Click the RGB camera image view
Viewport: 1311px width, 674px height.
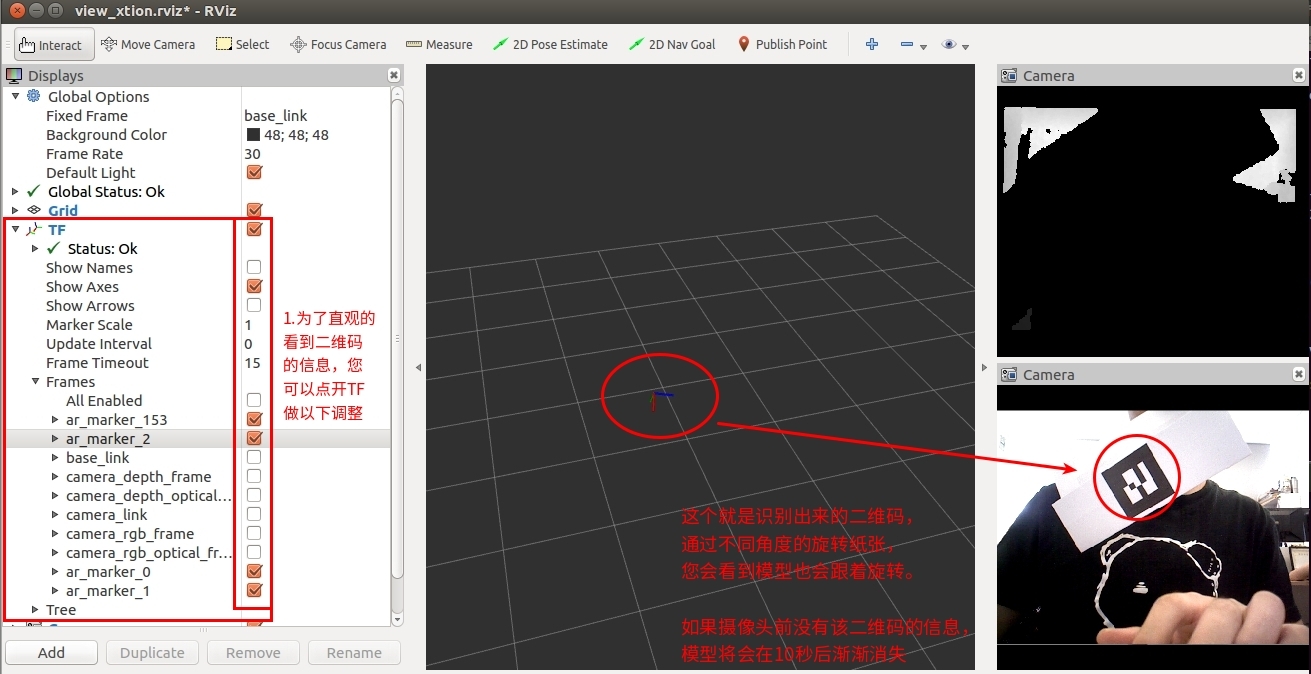1153,527
